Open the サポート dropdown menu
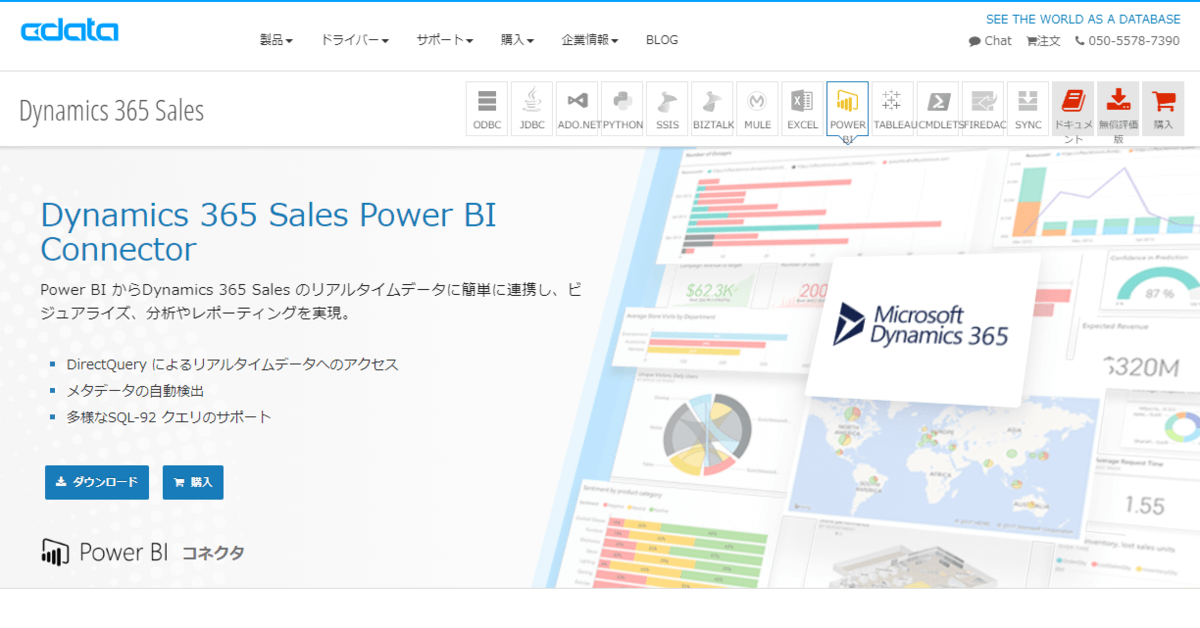The height and width of the screenshot is (628, 1200). click(x=445, y=40)
